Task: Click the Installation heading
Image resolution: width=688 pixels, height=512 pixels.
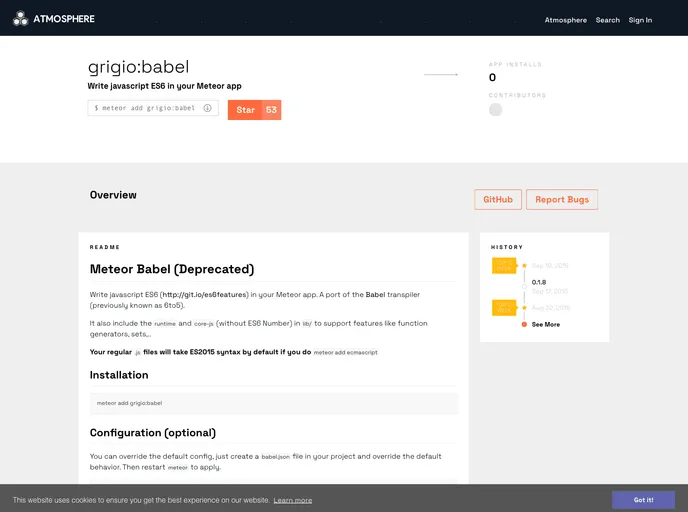Action: pos(119,375)
